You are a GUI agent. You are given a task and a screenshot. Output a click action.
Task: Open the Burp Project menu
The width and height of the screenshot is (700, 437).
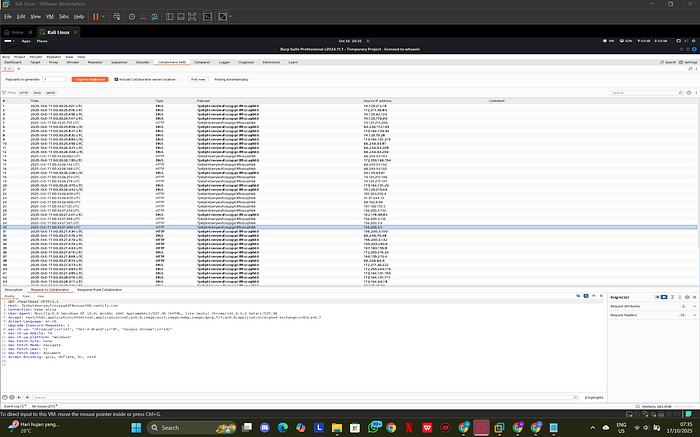pos(19,57)
